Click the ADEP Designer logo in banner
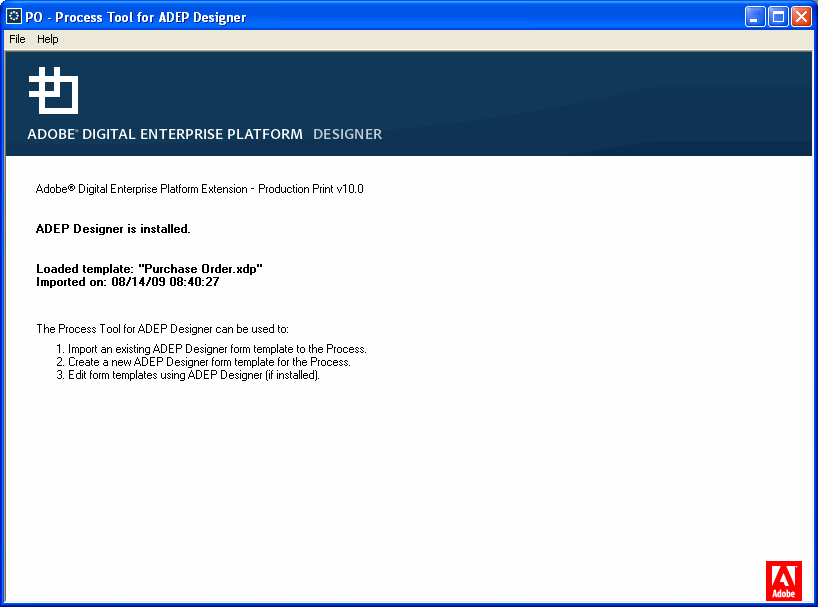818x607 pixels. pyautogui.click(x=53, y=91)
